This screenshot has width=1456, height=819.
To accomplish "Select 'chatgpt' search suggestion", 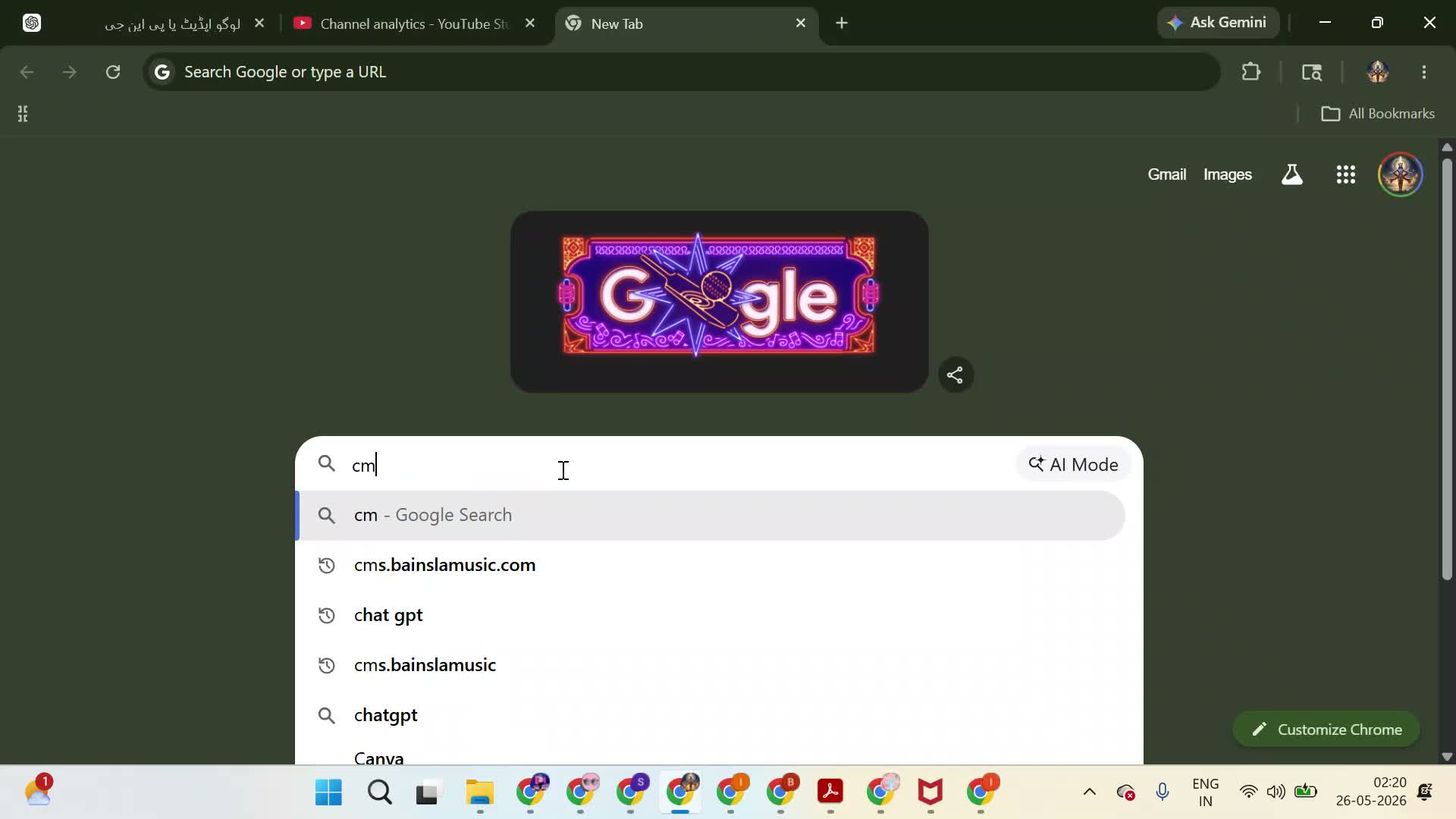I will tap(711, 716).
